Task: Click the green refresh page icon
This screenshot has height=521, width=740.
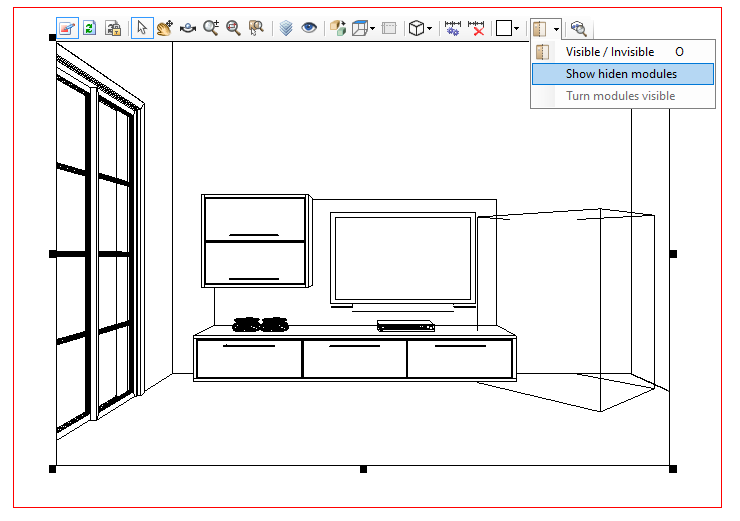Action: [x=90, y=28]
